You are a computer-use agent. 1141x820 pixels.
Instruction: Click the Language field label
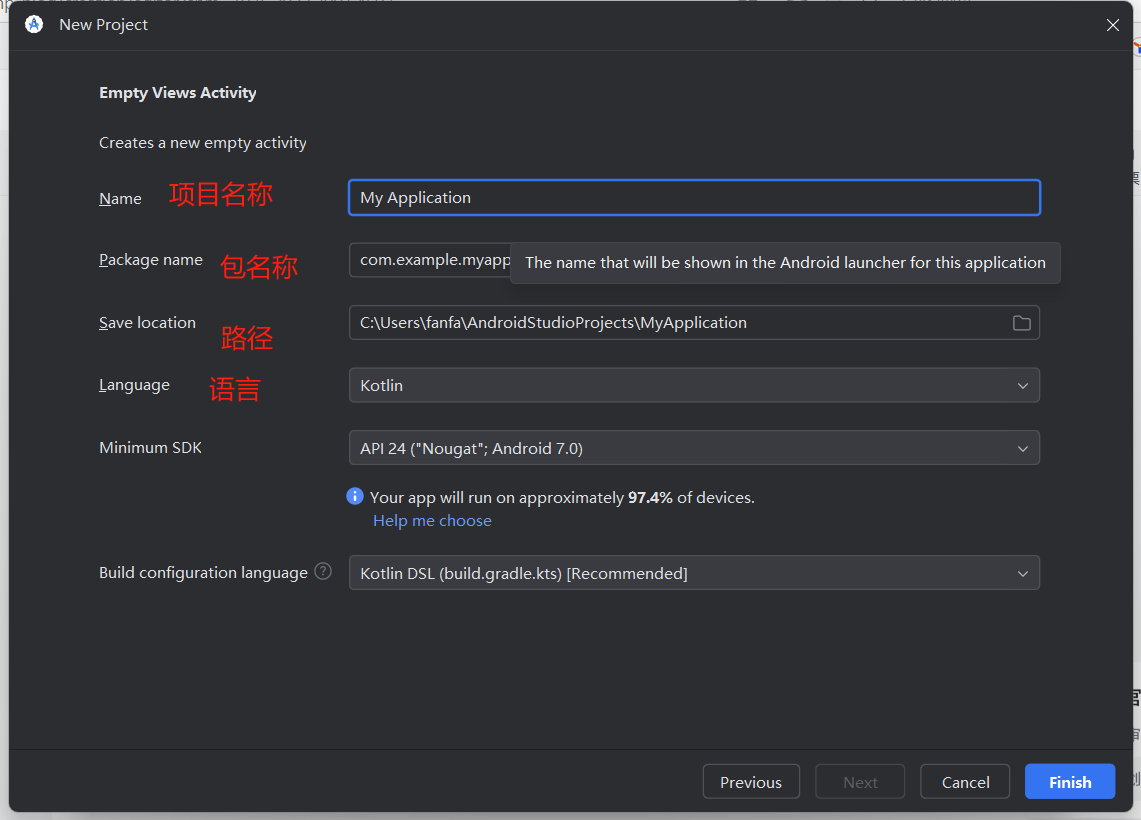(x=134, y=385)
